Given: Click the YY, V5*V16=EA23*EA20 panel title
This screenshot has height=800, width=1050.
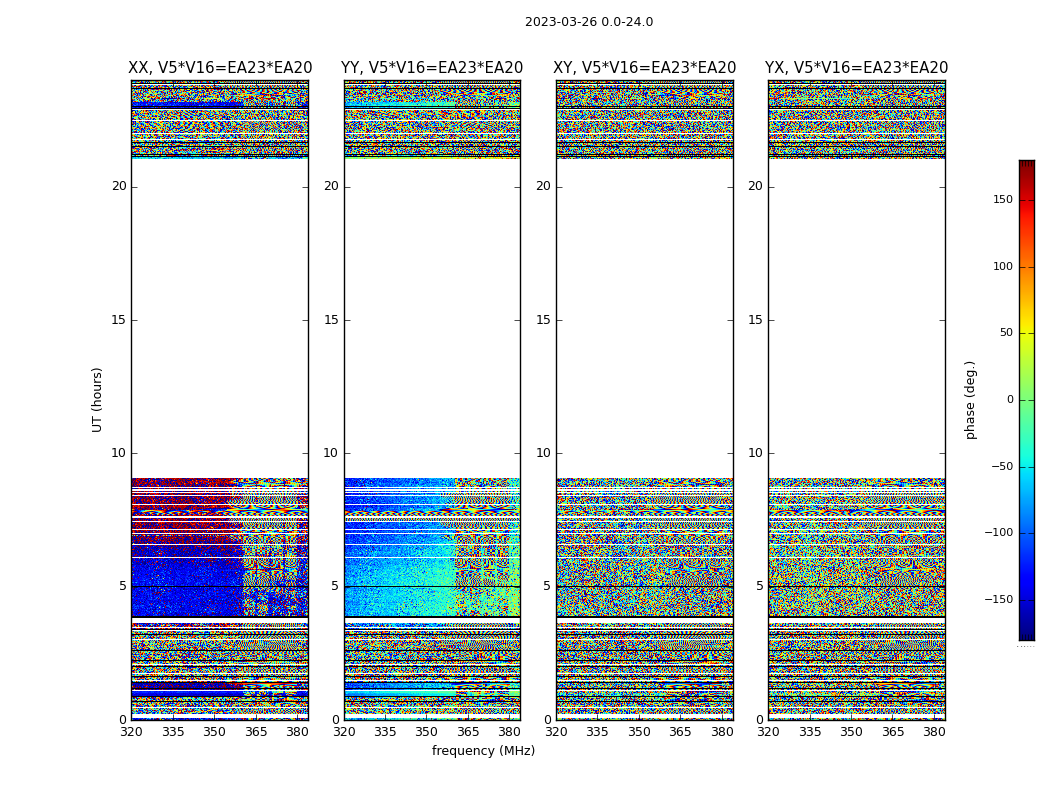Looking at the screenshot, I should click(x=432, y=68).
